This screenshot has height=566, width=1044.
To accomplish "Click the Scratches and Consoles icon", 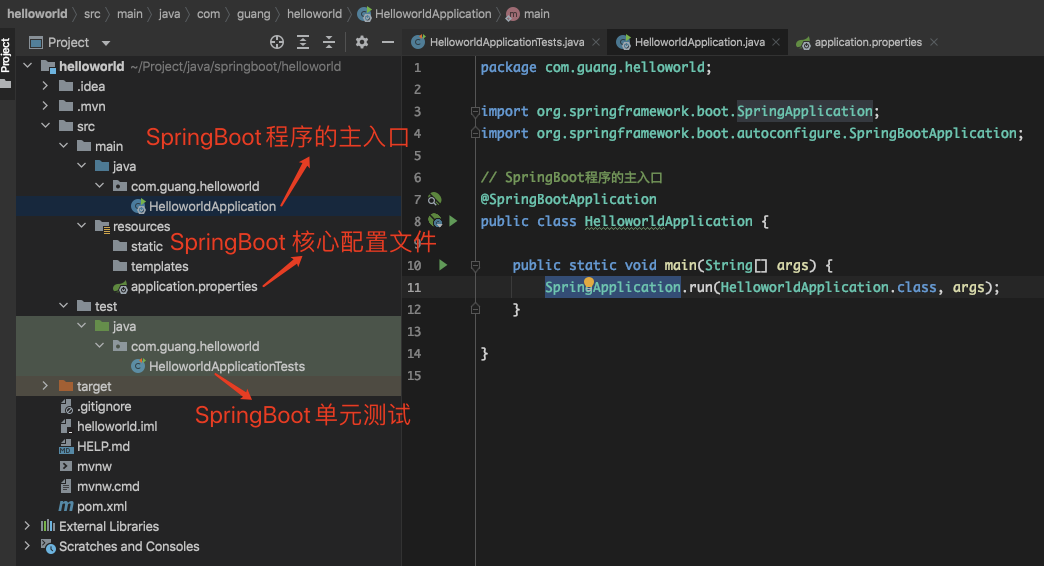I will tap(48, 546).
